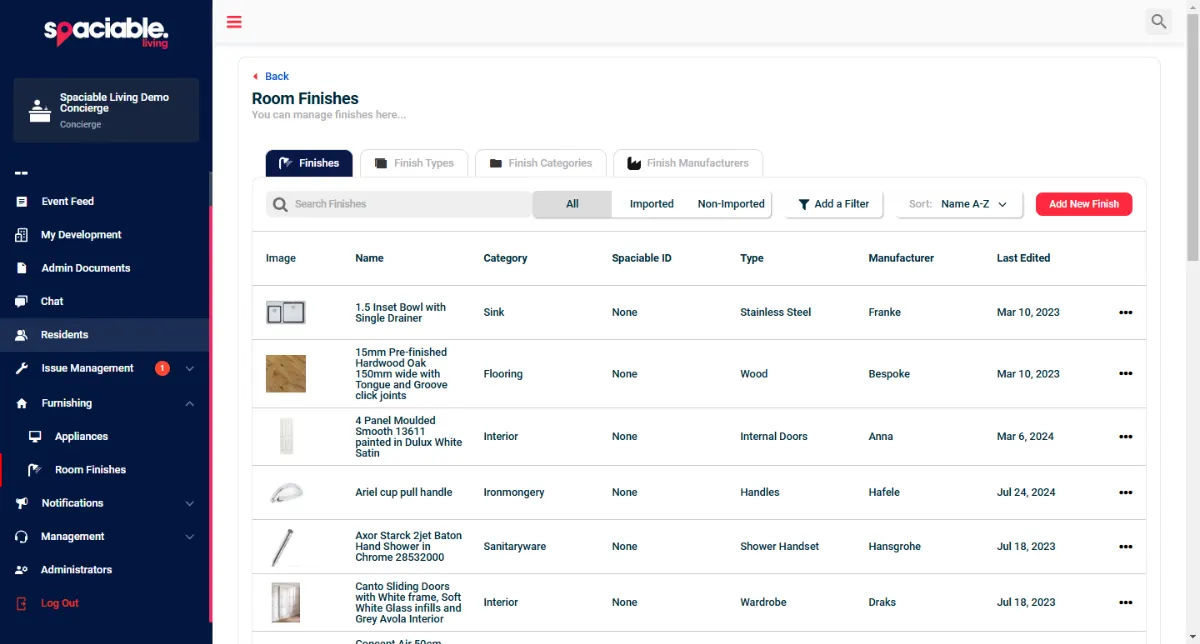Switch to the Finish Types tab
The height and width of the screenshot is (644, 1200).
click(413, 163)
